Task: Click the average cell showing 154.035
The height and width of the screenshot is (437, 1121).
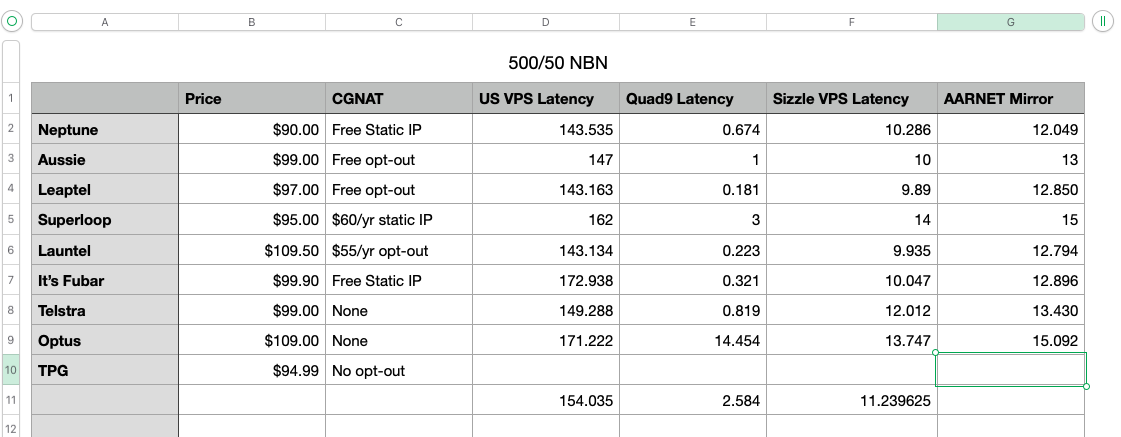Action: [546, 401]
